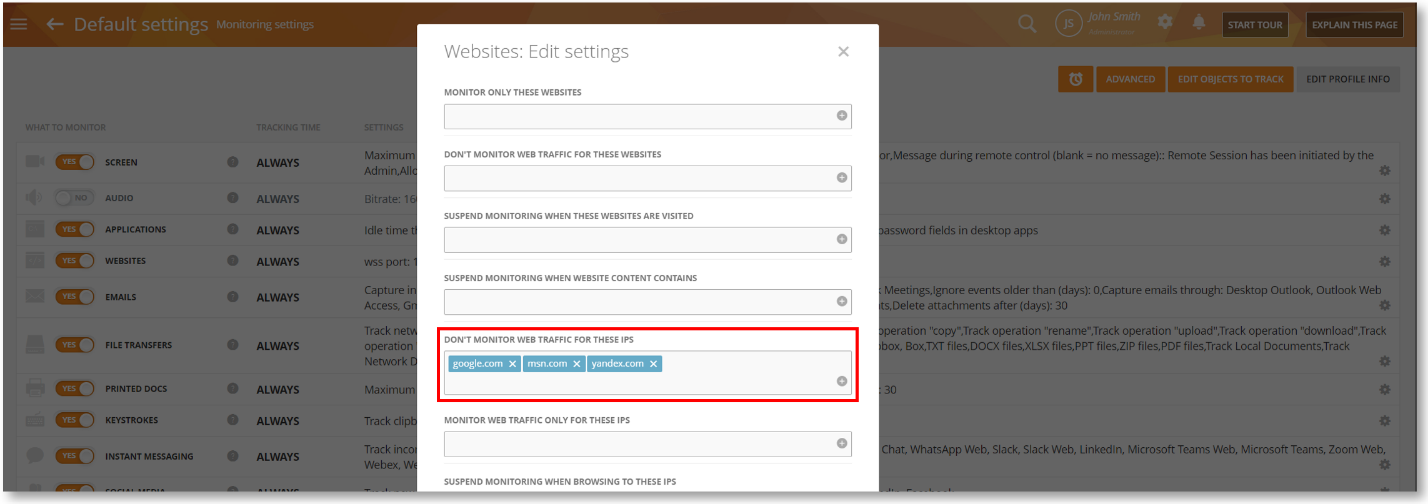The image size is (1428, 504).
Task: Add entry to Suspend When Websites Visited
Action: (x=842, y=240)
